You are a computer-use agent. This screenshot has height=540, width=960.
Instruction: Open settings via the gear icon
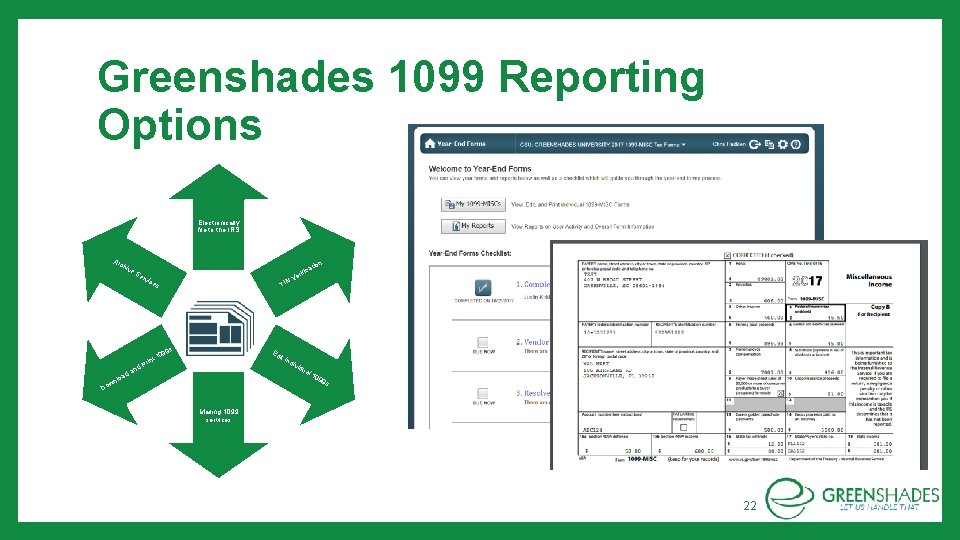[782, 144]
